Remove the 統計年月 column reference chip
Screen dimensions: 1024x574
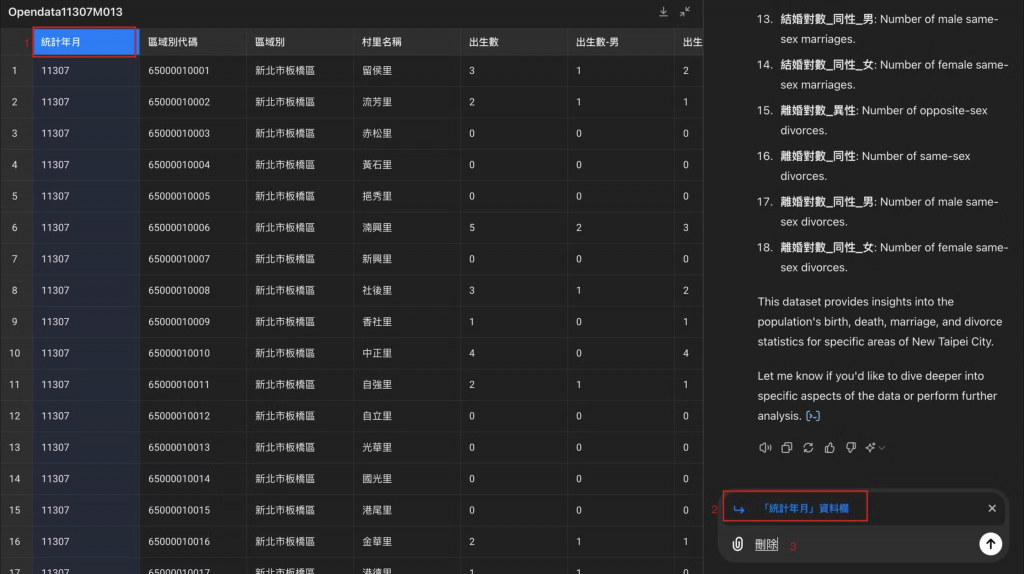click(x=992, y=508)
